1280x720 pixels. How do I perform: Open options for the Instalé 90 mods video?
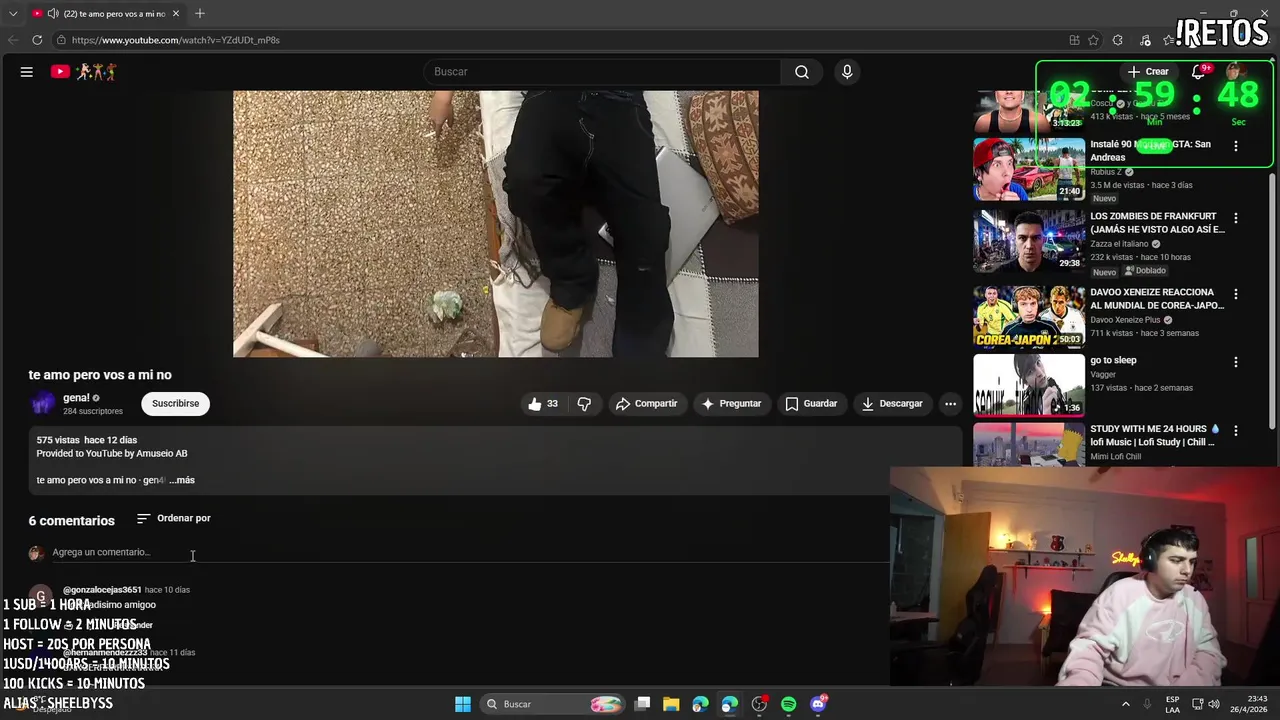[1236, 146]
